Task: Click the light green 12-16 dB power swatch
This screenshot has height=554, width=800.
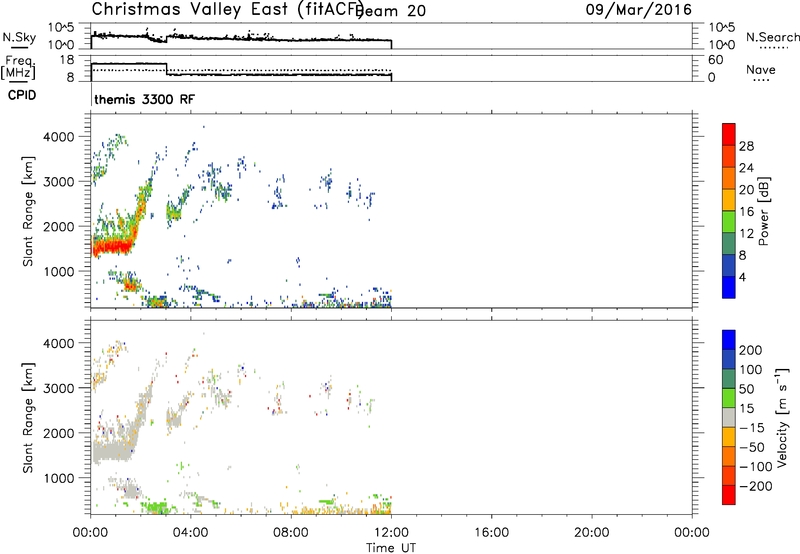Action: point(729,222)
